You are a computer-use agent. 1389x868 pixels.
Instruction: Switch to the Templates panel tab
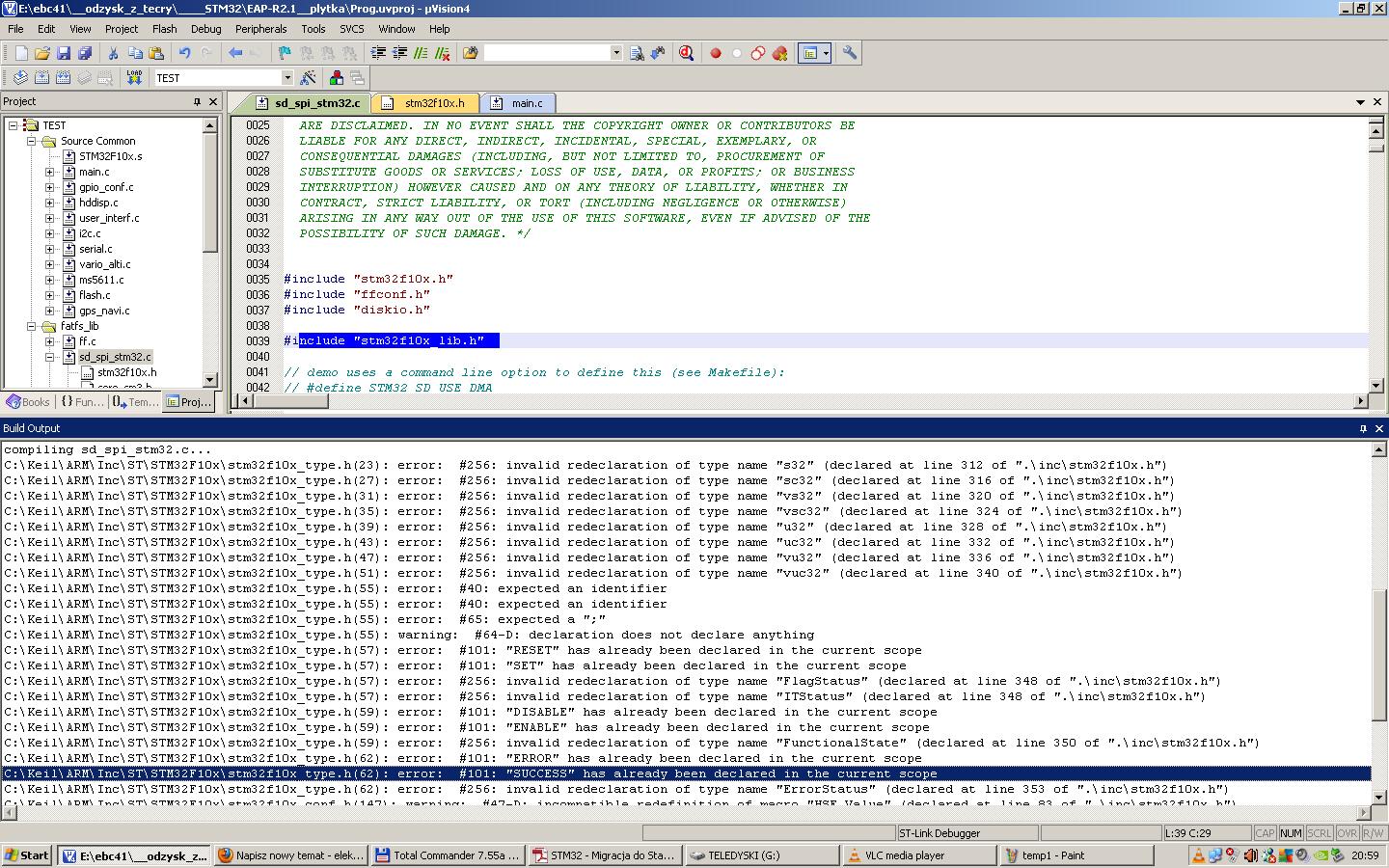[134, 402]
